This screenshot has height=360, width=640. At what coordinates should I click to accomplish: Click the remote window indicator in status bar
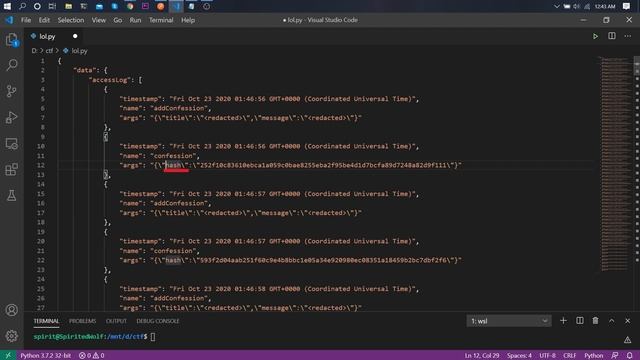pyautogui.click(x=8, y=356)
